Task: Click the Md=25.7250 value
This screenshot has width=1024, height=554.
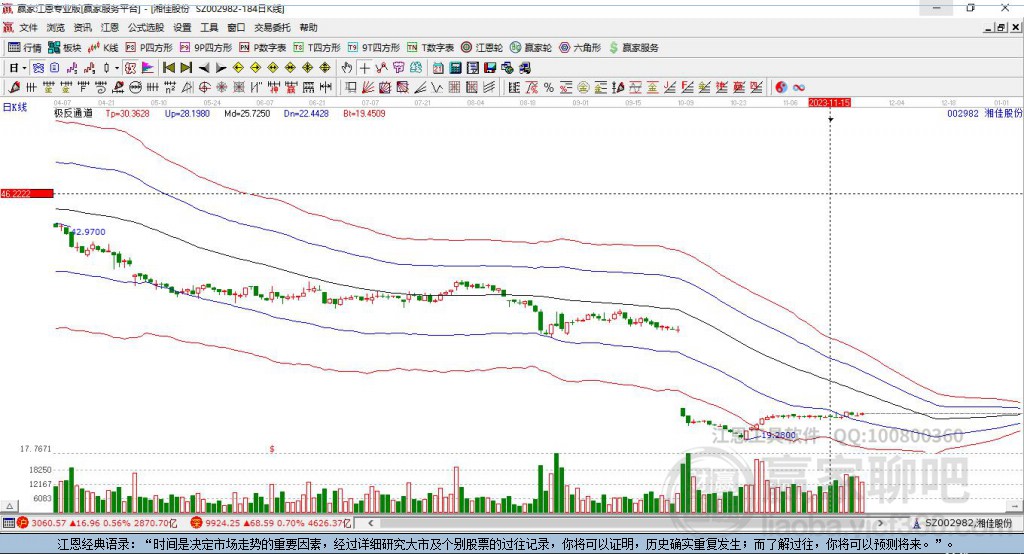Action: tap(247, 113)
